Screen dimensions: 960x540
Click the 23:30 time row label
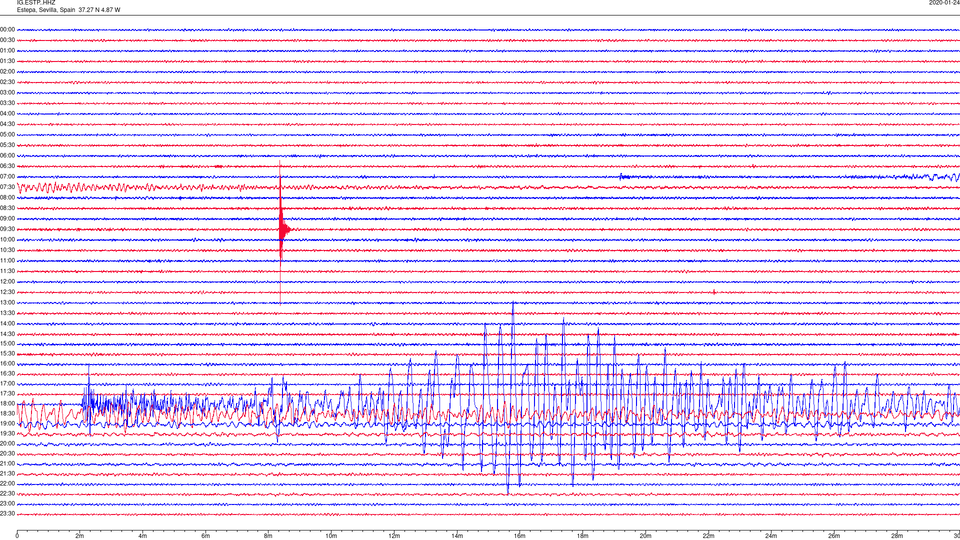tap(7, 514)
